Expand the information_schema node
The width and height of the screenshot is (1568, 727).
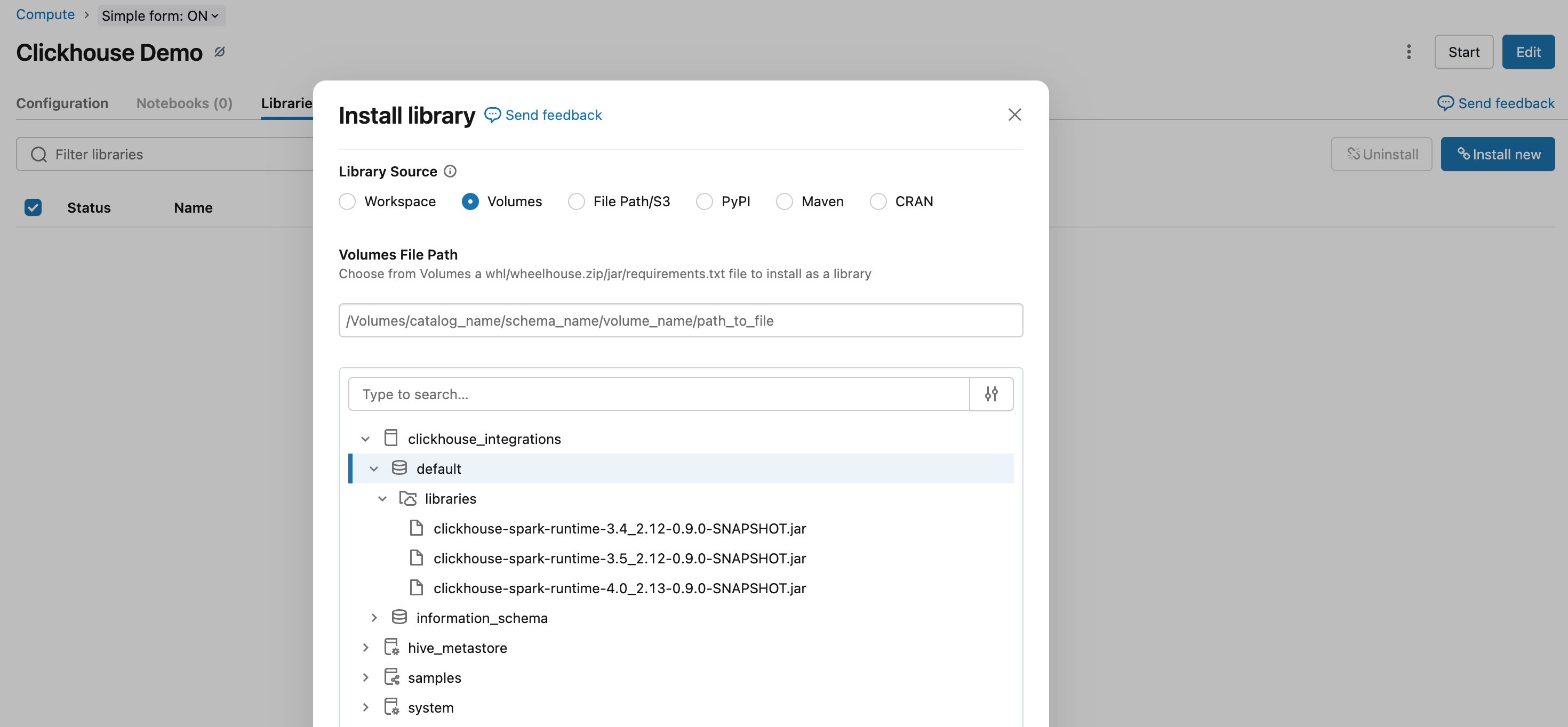(374, 618)
